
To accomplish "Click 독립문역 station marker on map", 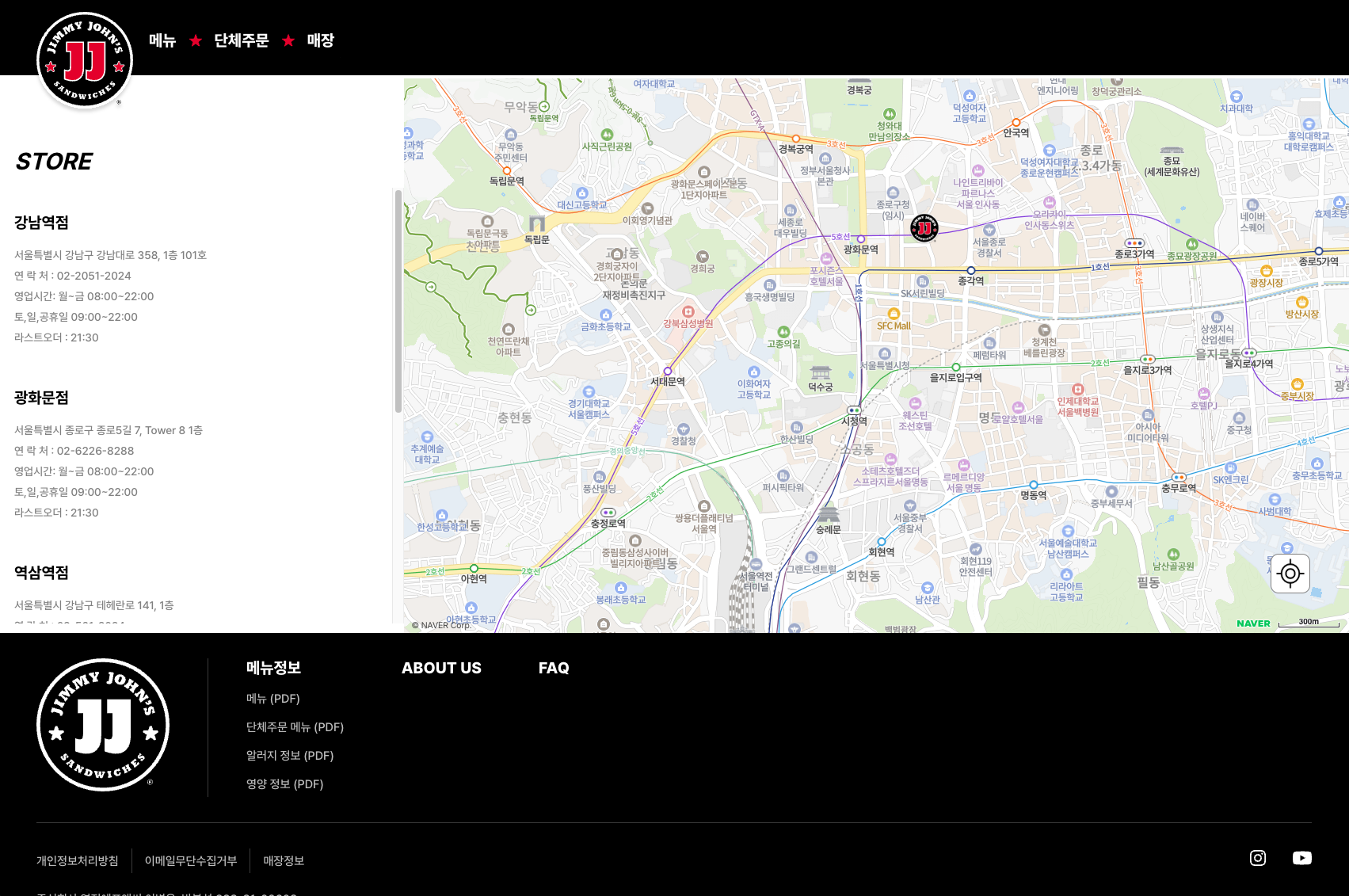I will tap(507, 170).
